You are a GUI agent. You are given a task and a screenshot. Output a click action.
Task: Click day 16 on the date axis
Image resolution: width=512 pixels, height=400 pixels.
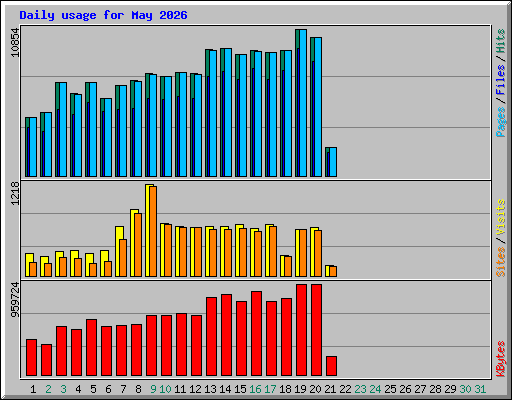[255, 389]
